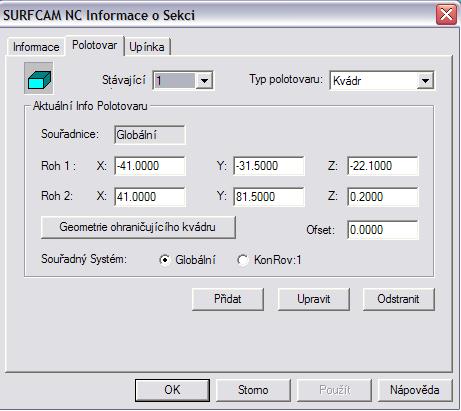Confirm with the OK button
This screenshot has height=411, width=461.
pyautogui.click(x=172, y=390)
